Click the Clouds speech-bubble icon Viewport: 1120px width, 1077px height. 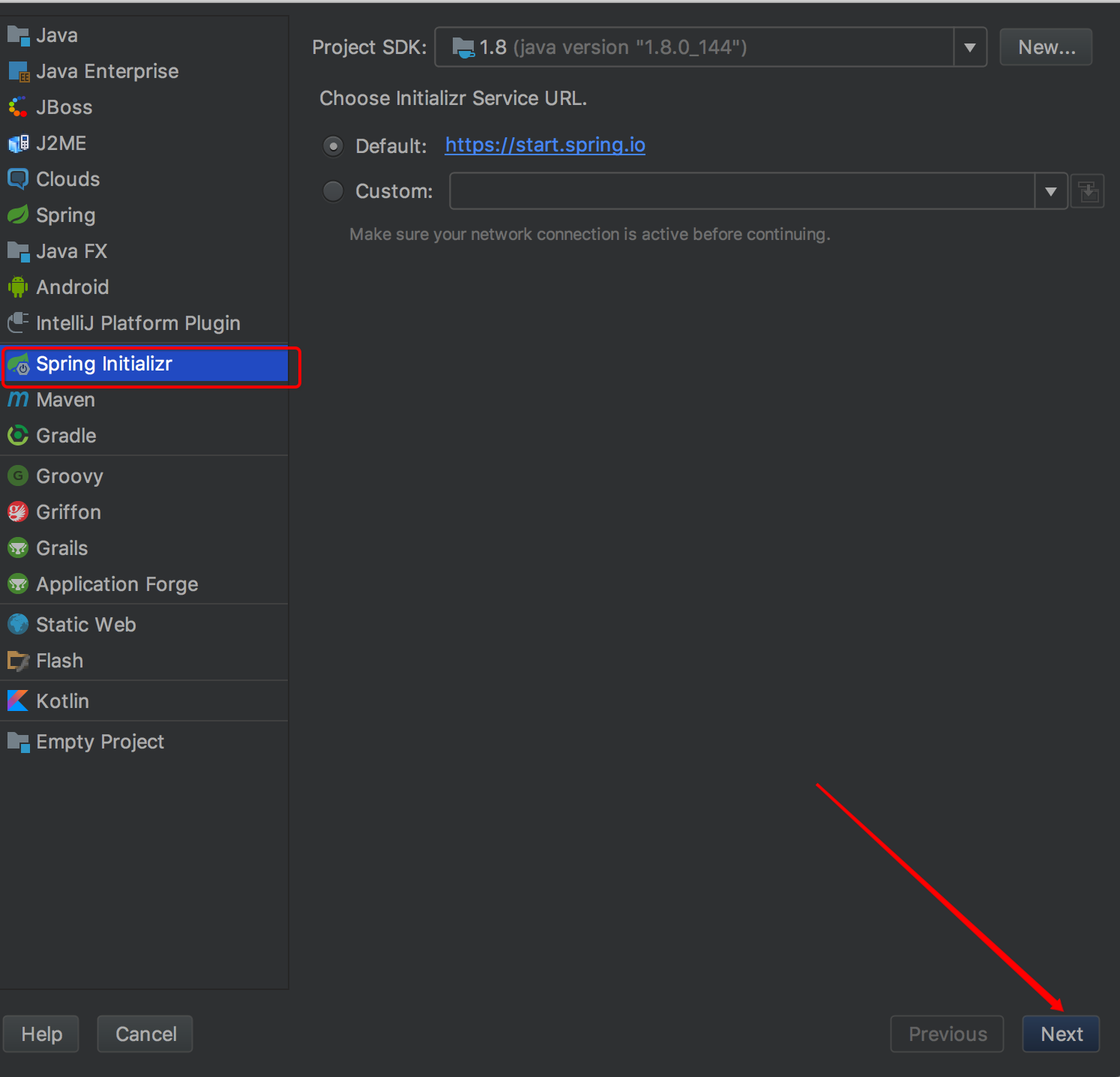(x=18, y=179)
